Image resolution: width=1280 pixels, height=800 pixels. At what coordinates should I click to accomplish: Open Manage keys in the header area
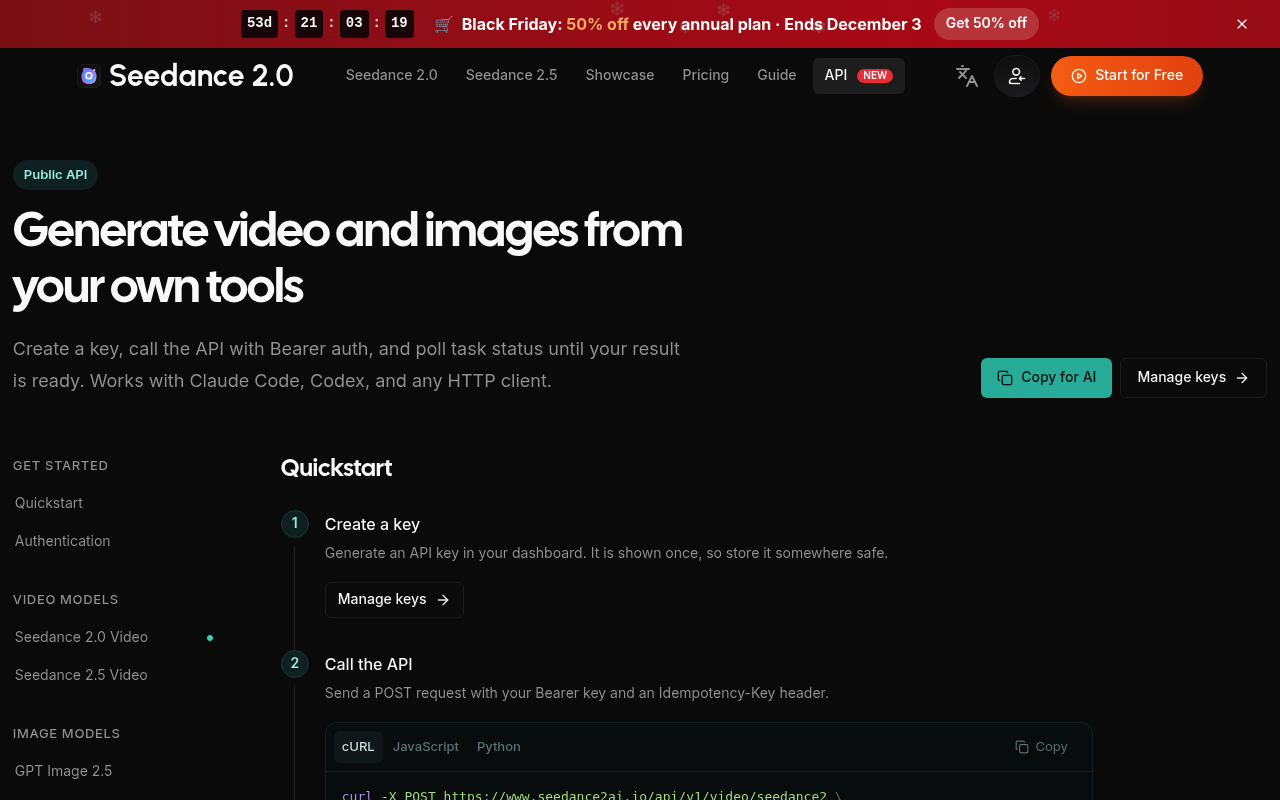tap(1193, 378)
